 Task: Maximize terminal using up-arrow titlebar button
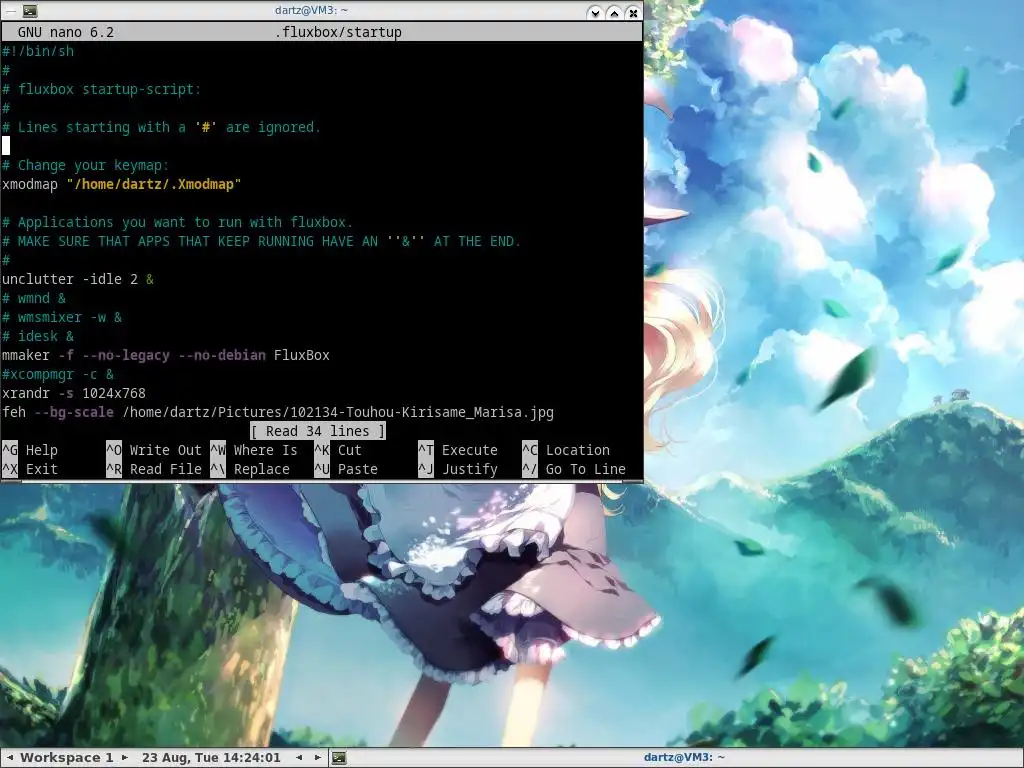coord(614,12)
